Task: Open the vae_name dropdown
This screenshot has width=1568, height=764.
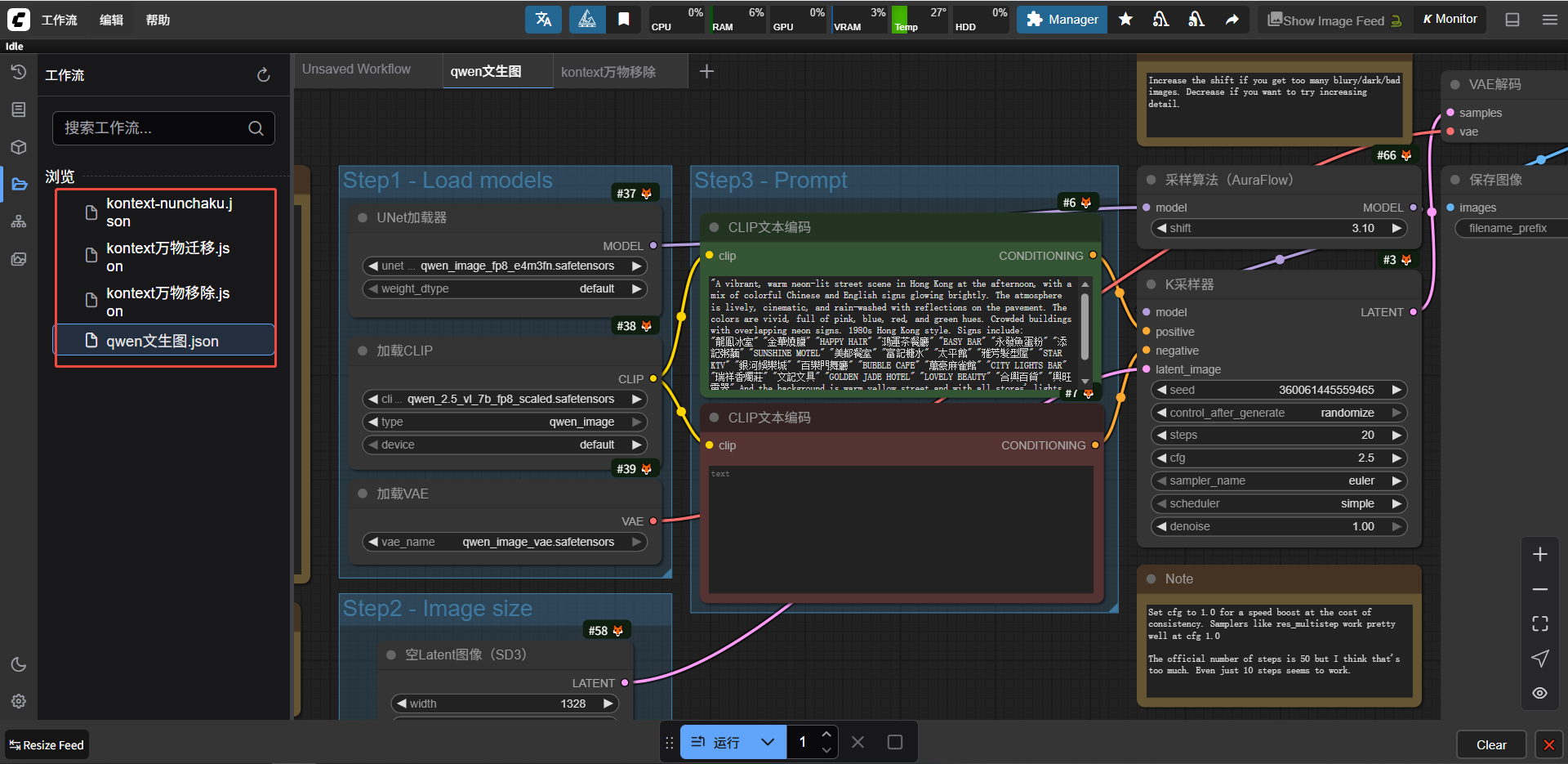Action: (x=505, y=542)
